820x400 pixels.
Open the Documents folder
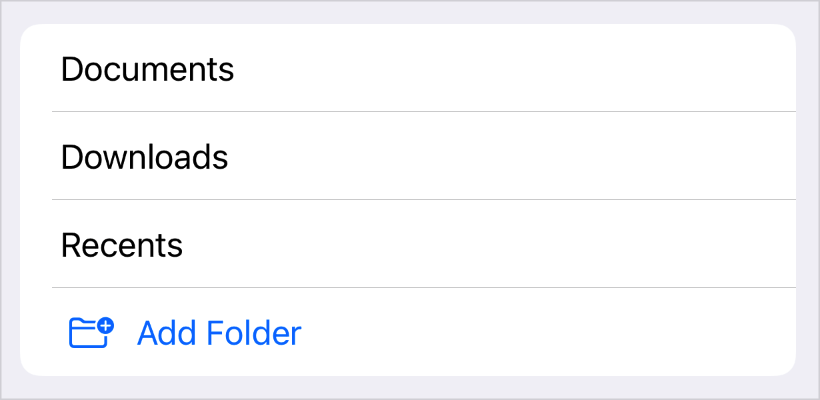click(408, 67)
